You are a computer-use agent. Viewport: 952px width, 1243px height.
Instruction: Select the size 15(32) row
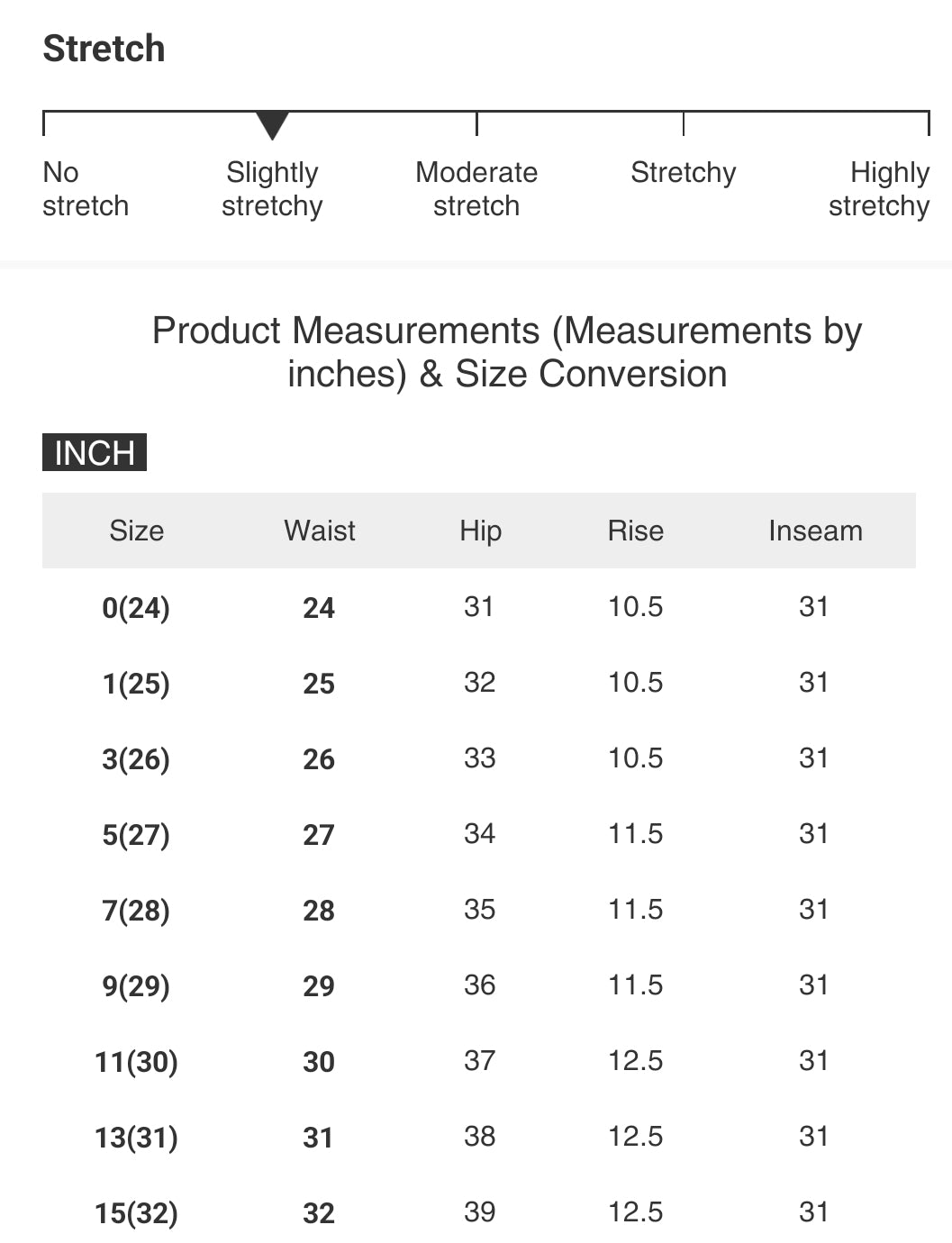click(x=479, y=1212)
